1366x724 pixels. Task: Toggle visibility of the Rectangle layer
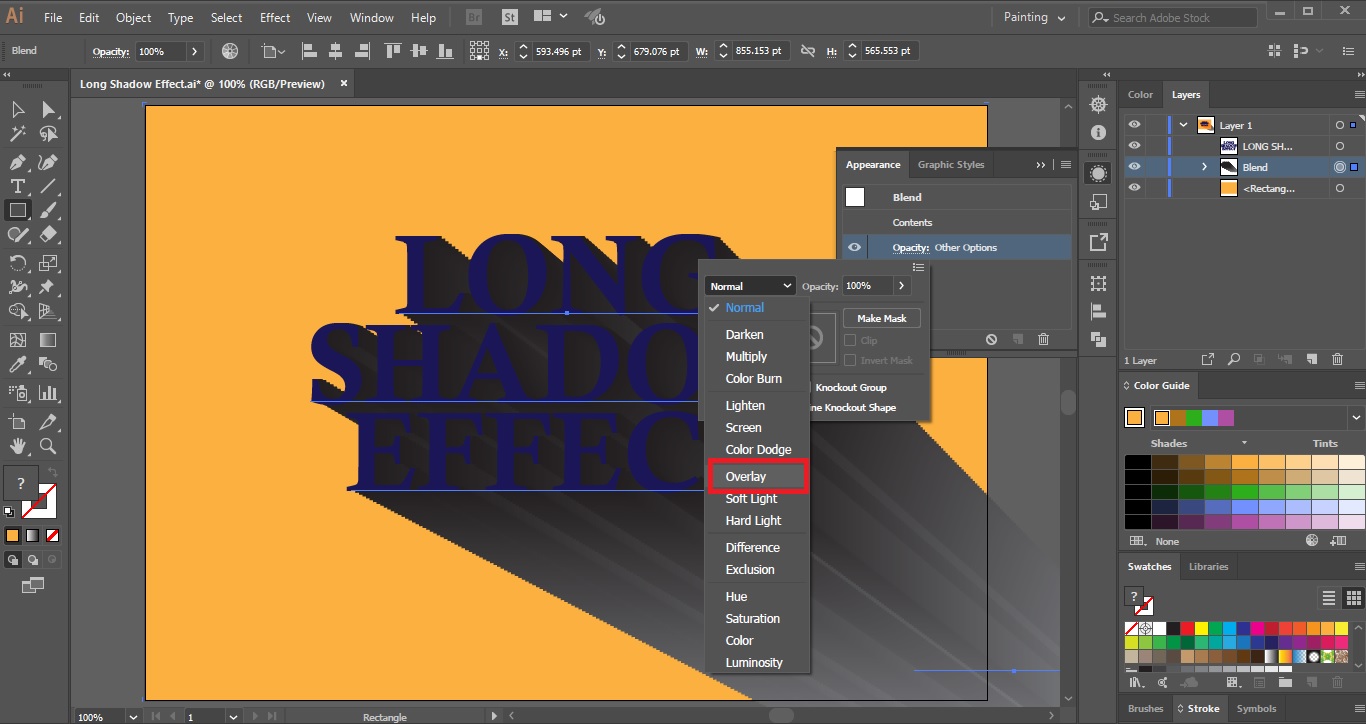point(1135,188)
